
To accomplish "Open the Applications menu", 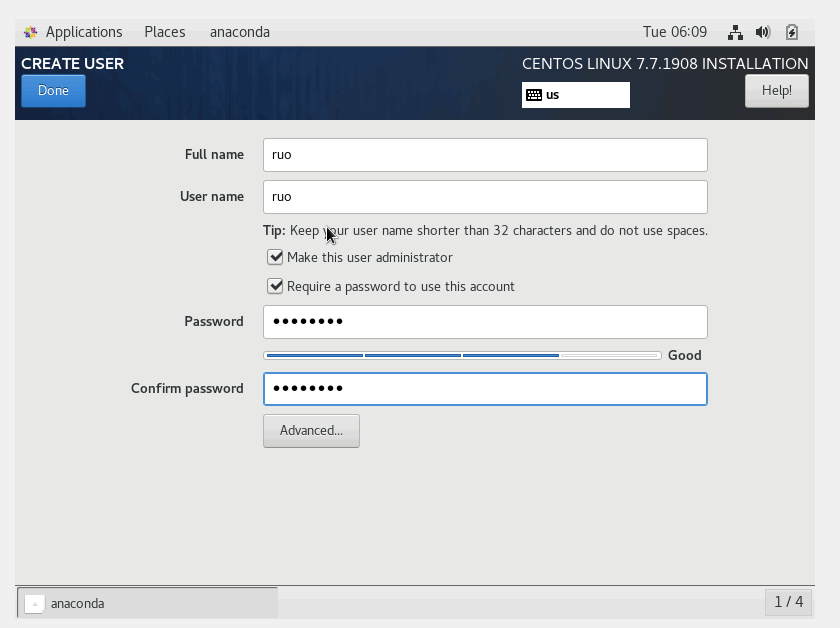I will pyautogui.click(x=84, y=32).
